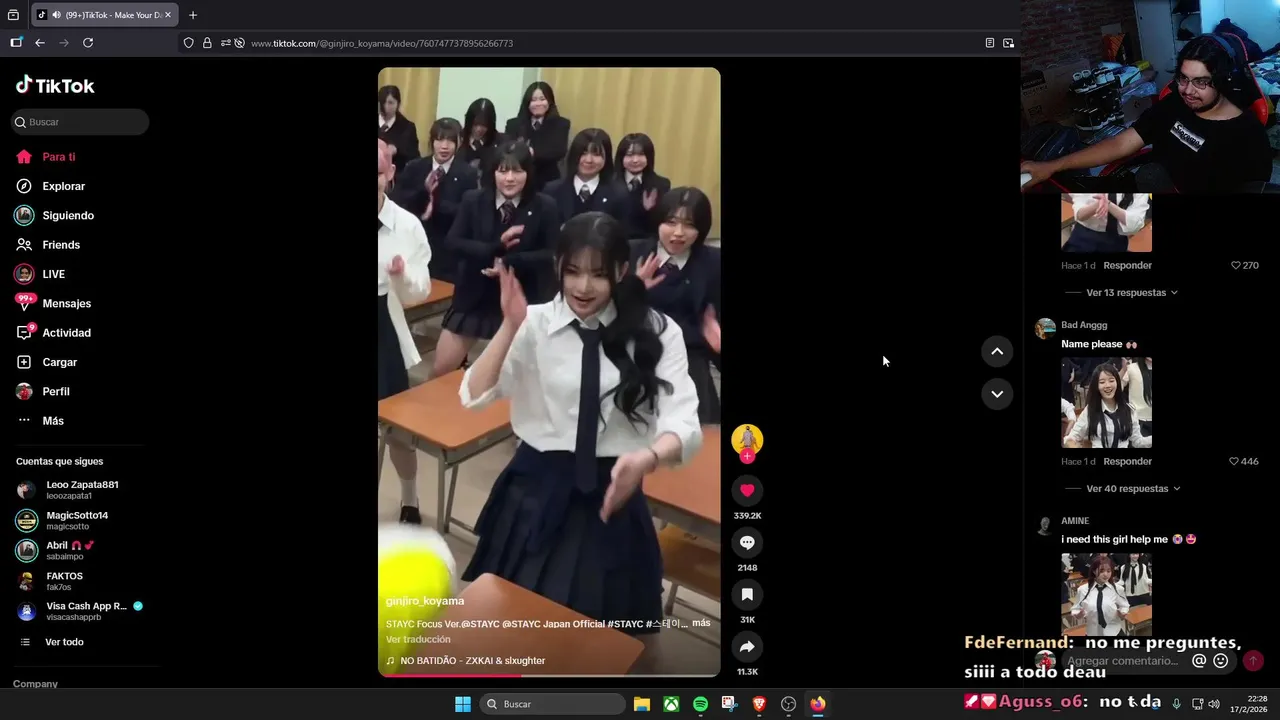
Task: Open Spotify from the taskbar
Action: pyautogui.click(x=700, y=704)
